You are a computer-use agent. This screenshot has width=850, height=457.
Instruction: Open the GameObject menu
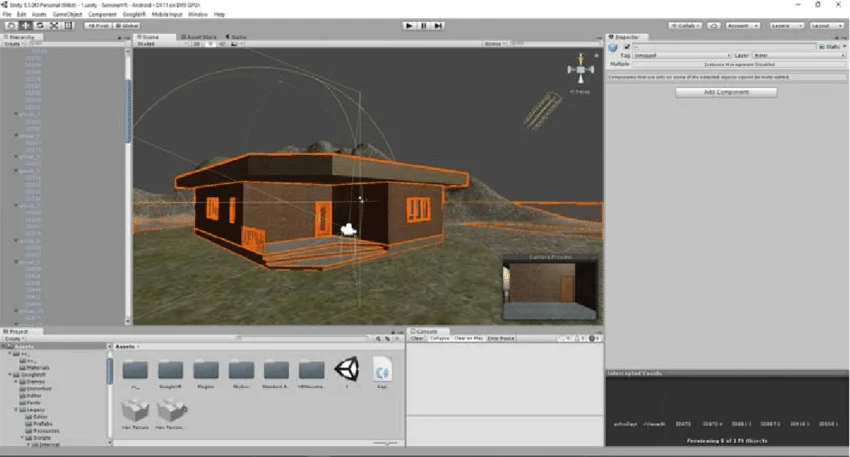[67, 14]
